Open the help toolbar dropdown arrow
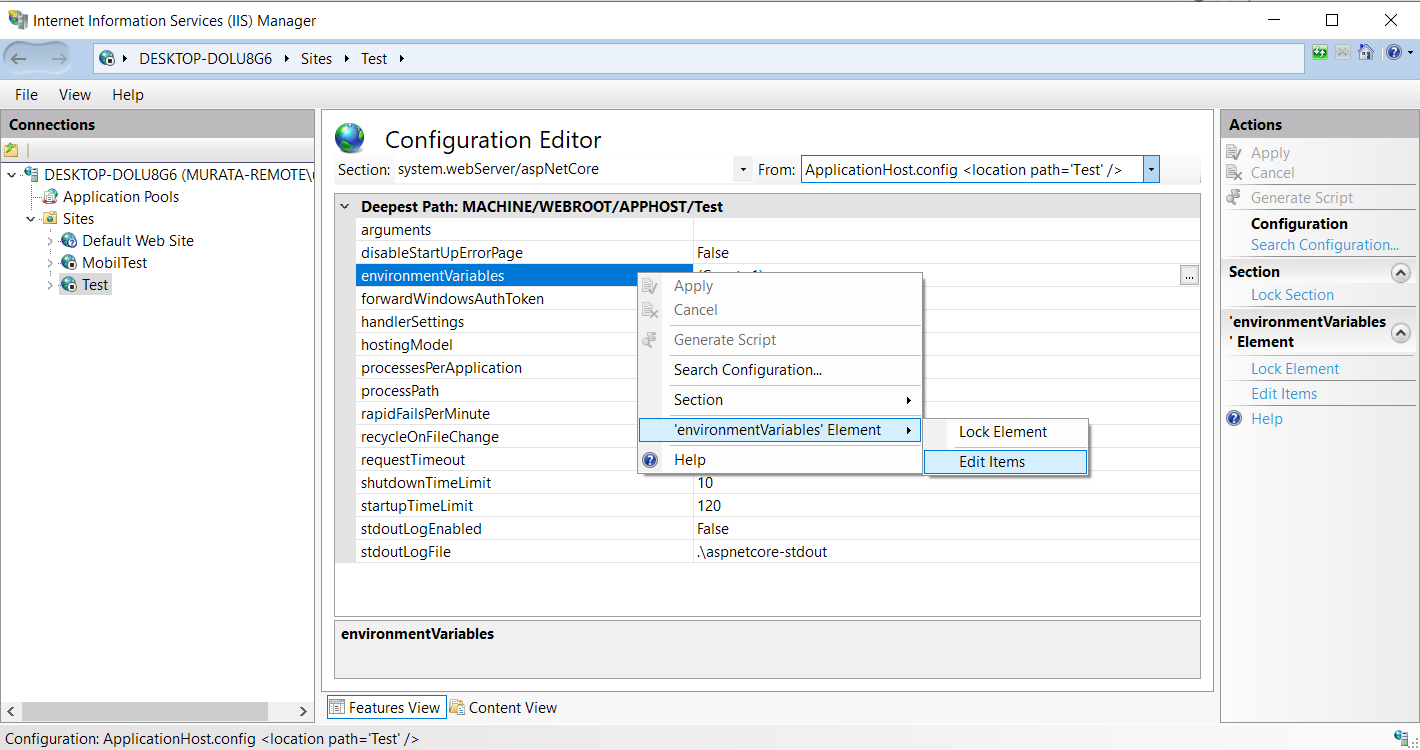Viewport: 1420px width, 750px height. [x=1408, y=52]
